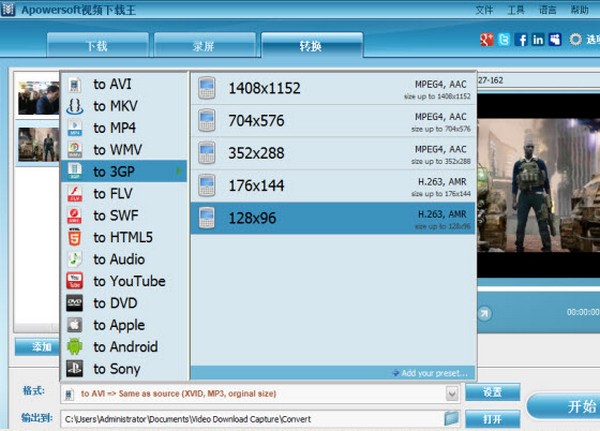Select the to HTML5 format option

click(122, 237)
